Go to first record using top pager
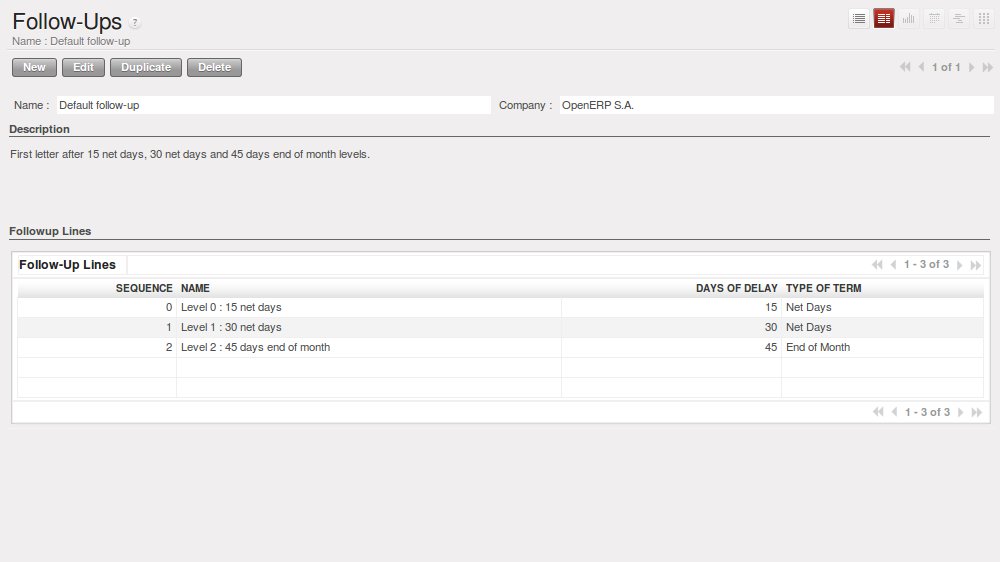 tap(905, 67)
